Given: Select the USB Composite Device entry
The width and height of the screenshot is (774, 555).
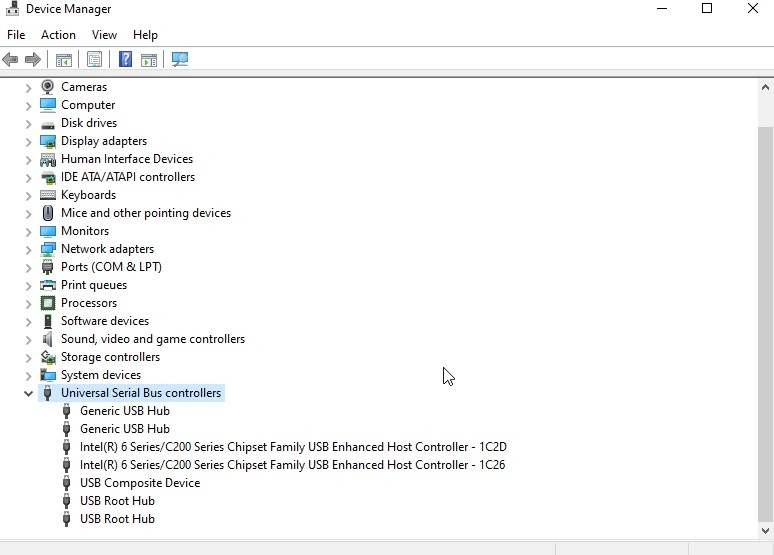Looking at the screenshot, I should [x=140, y=483].
